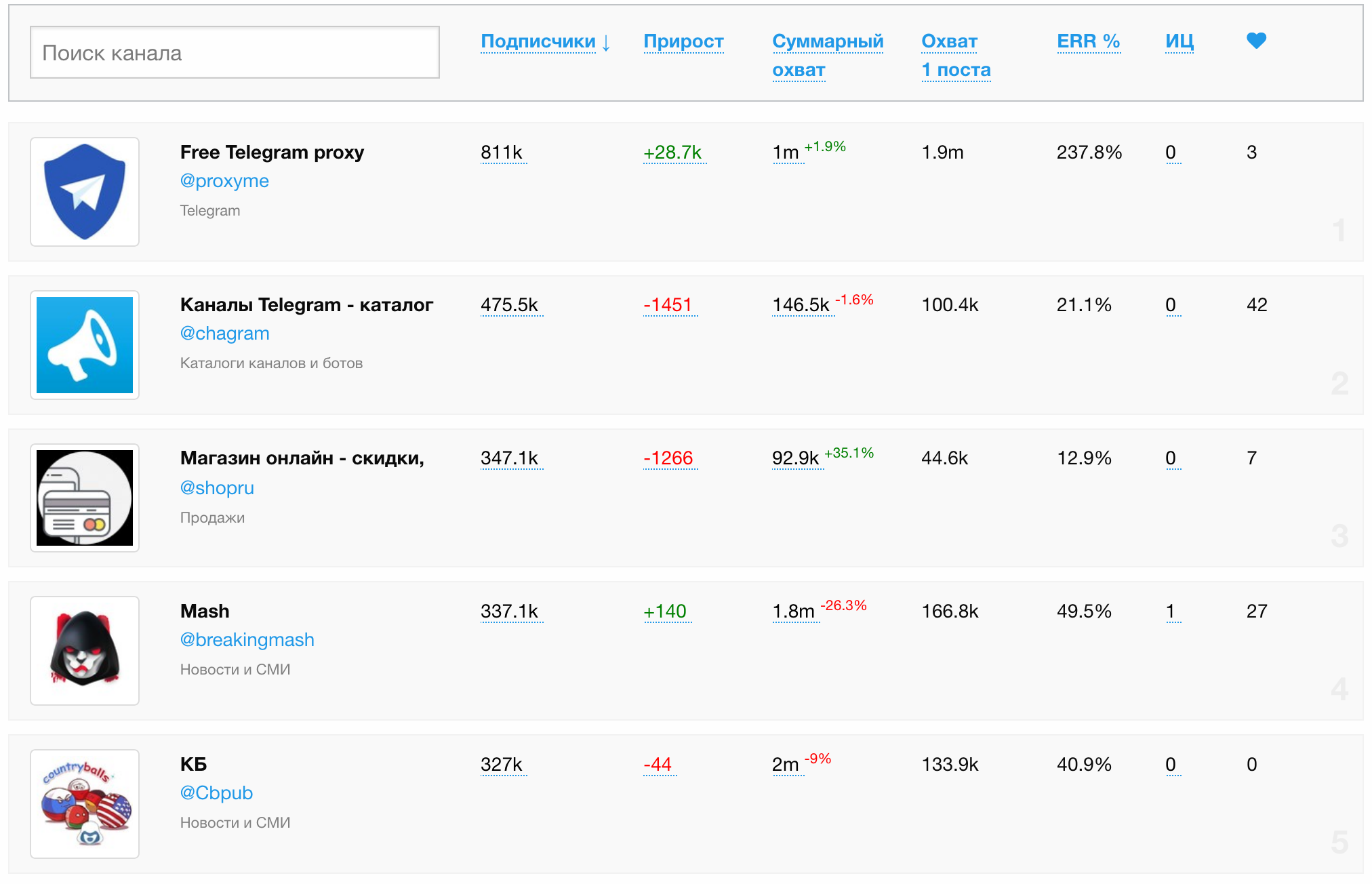Image resolution: width=1372 pixels, height=884 pixels.
Task: Click the 49.5% ERR value
Action: [x=1084, y=611]
